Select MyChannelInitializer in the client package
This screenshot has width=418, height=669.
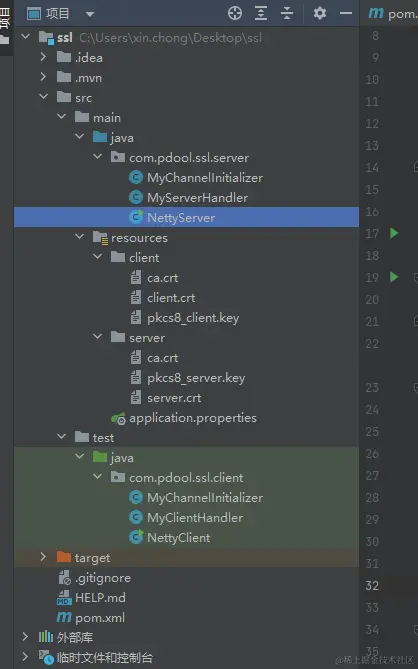click(205, 497)
